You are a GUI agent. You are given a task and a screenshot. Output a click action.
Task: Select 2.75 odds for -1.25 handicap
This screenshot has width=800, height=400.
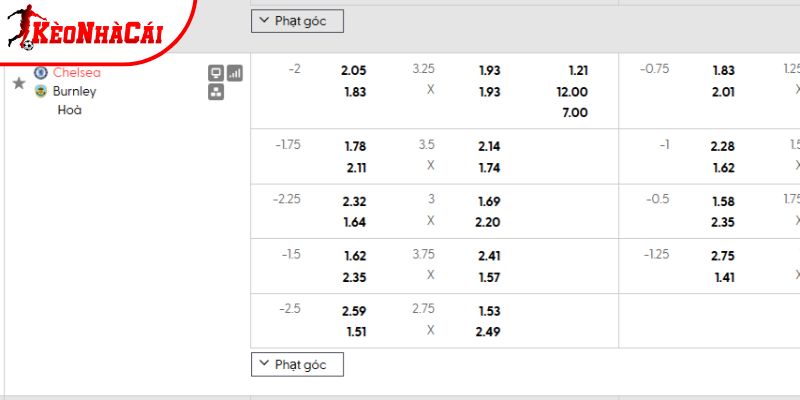722,256
